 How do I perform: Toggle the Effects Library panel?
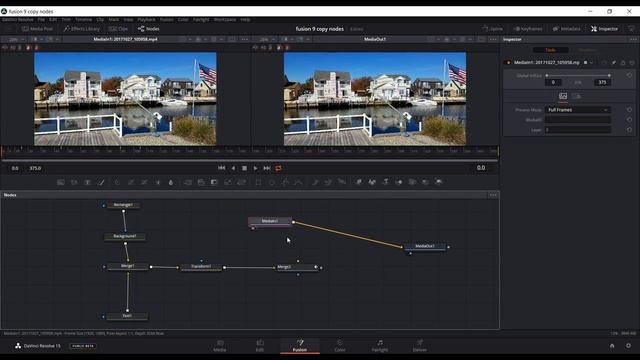tap(82, 29)
